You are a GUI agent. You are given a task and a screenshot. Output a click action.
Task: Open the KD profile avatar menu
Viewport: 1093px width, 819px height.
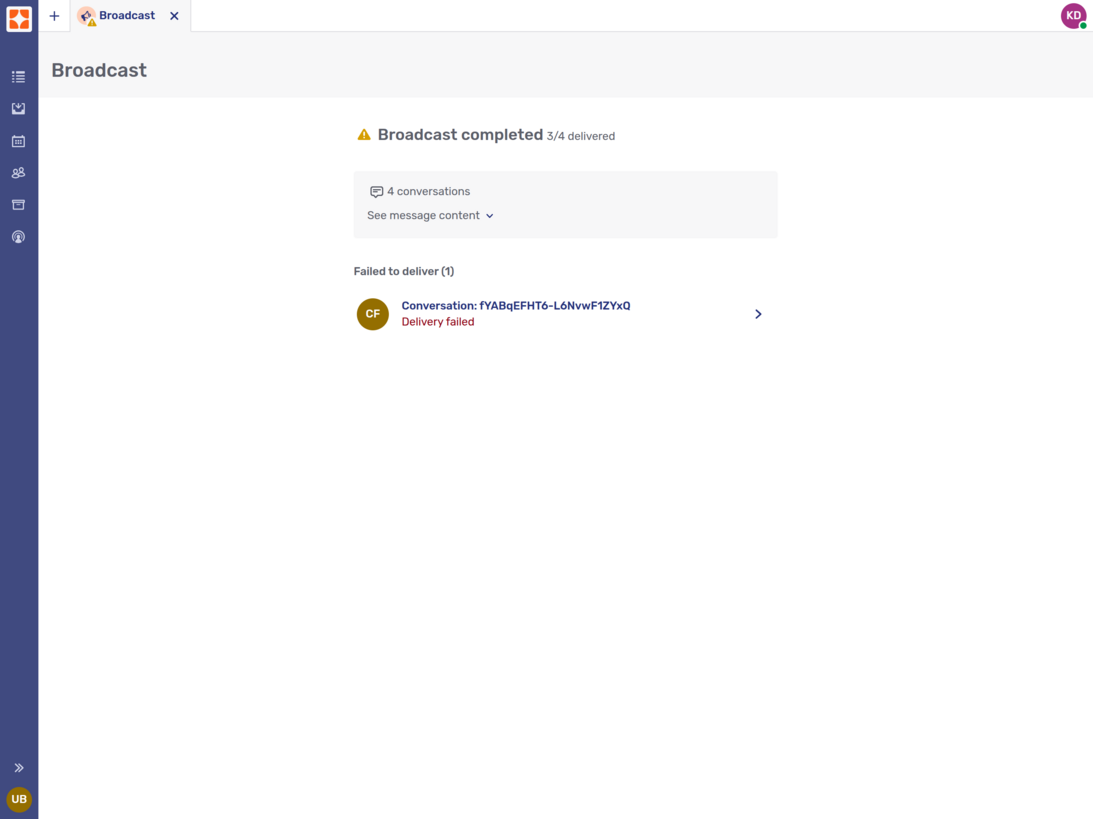pyautogui.click(x=1072, y=15)
